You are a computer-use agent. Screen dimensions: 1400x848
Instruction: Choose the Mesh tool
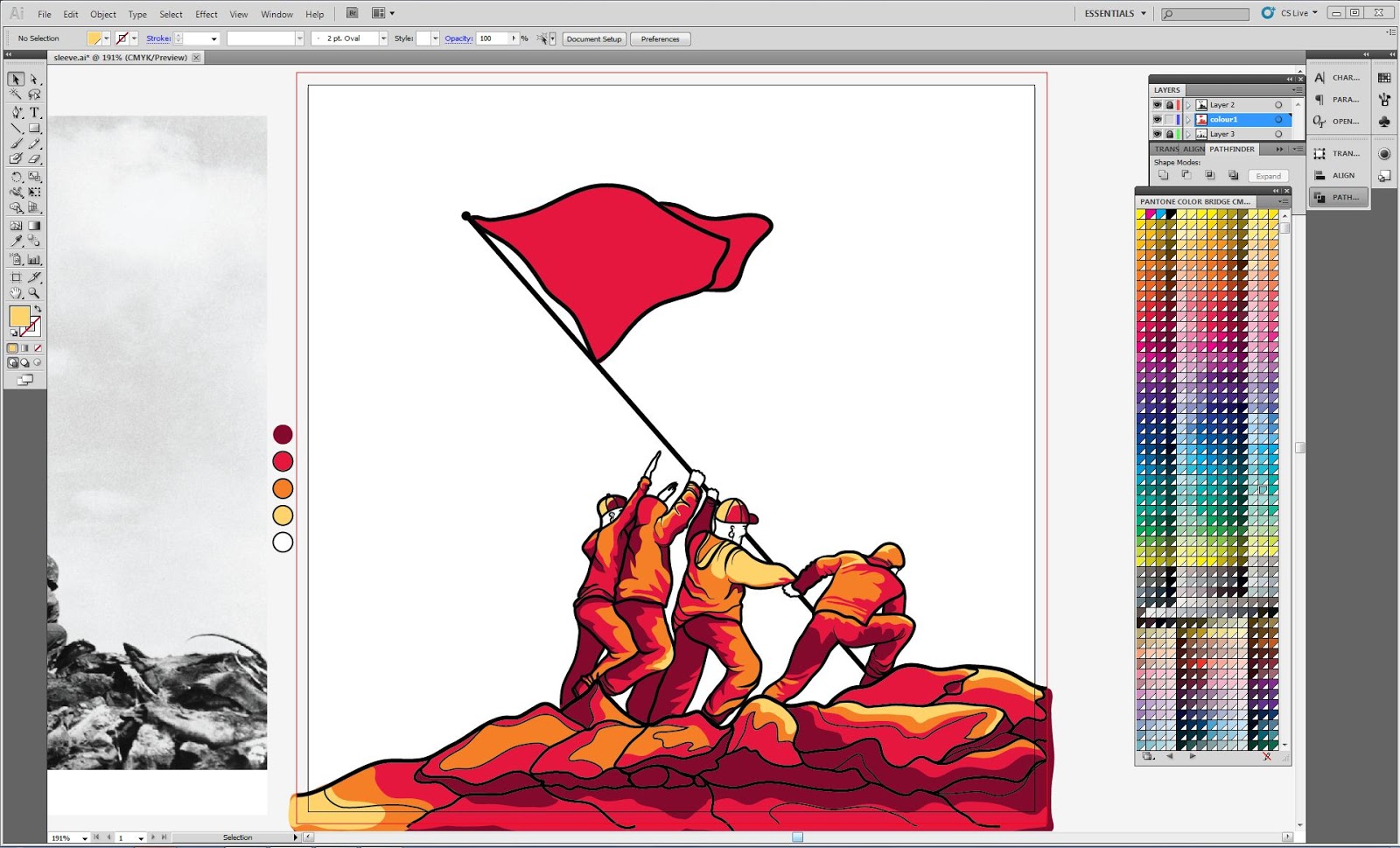(16, 226)
